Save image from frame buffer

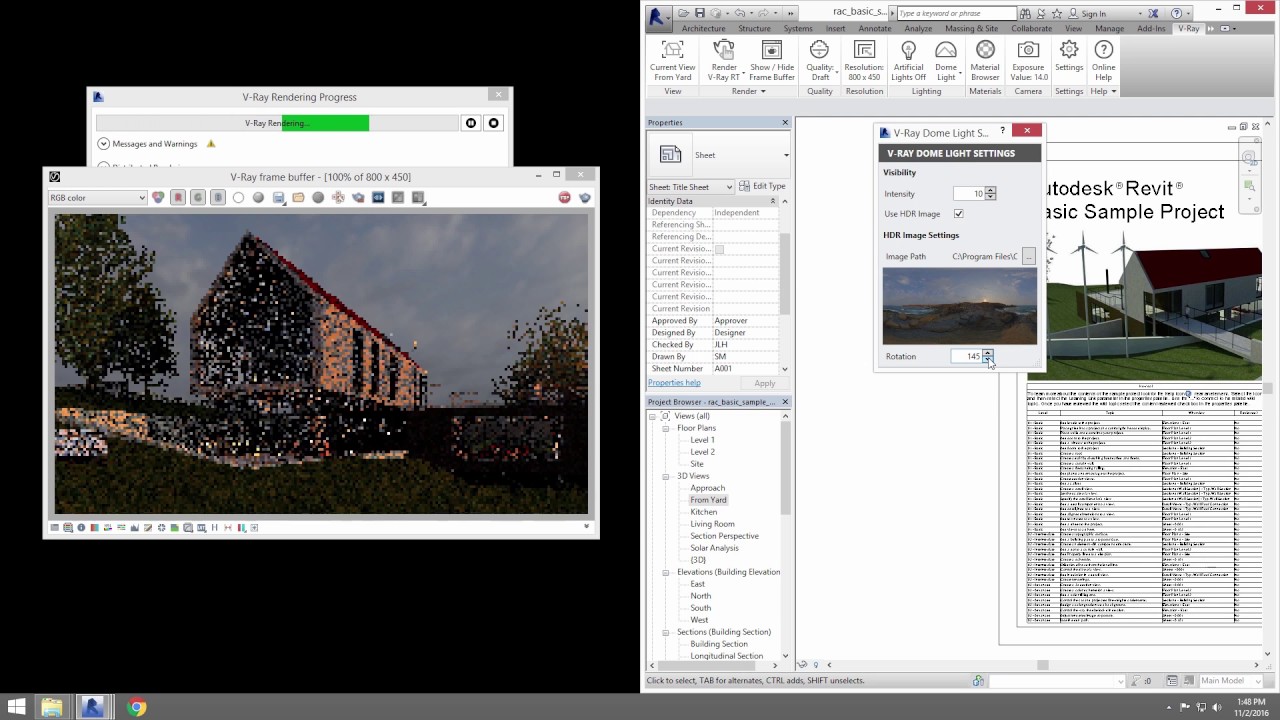[278, 198]
